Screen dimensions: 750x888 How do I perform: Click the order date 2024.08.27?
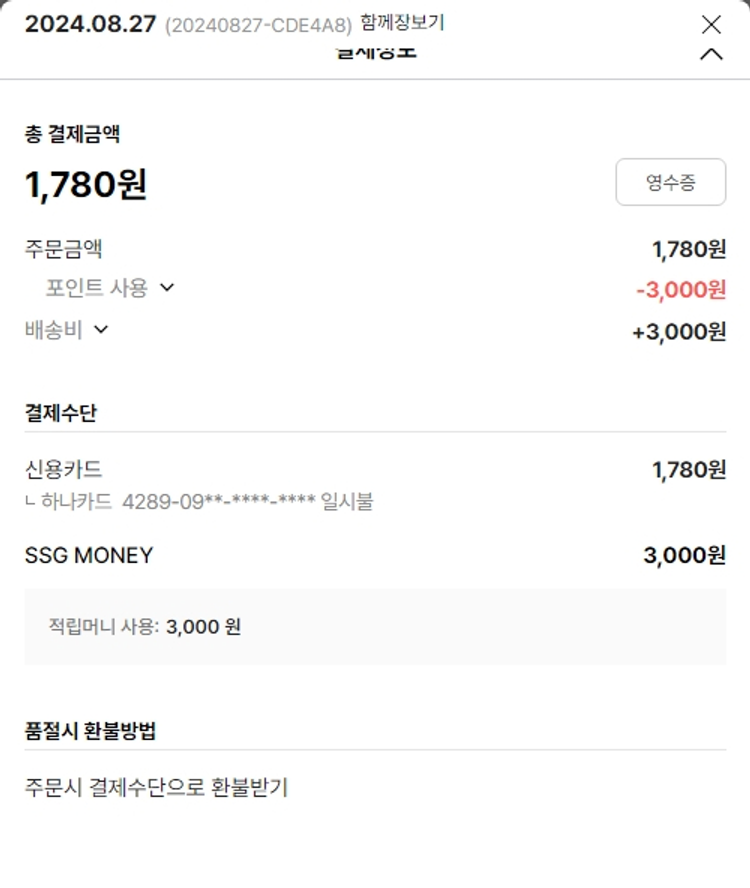coord(90,24)
